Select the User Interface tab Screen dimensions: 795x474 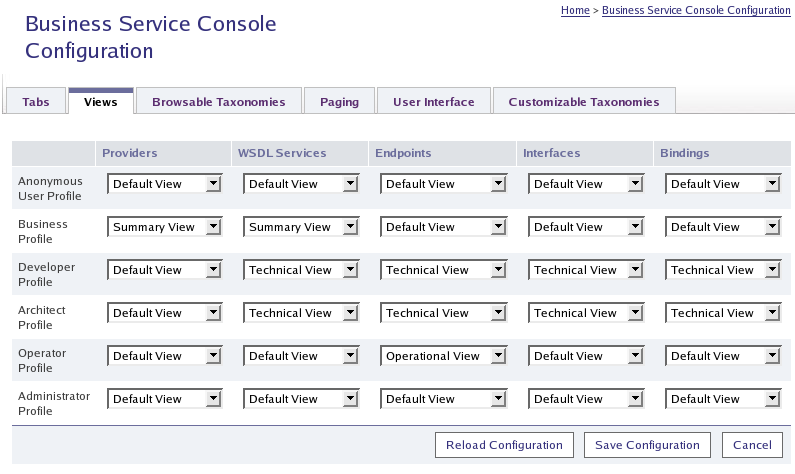[x=434, y=102]
